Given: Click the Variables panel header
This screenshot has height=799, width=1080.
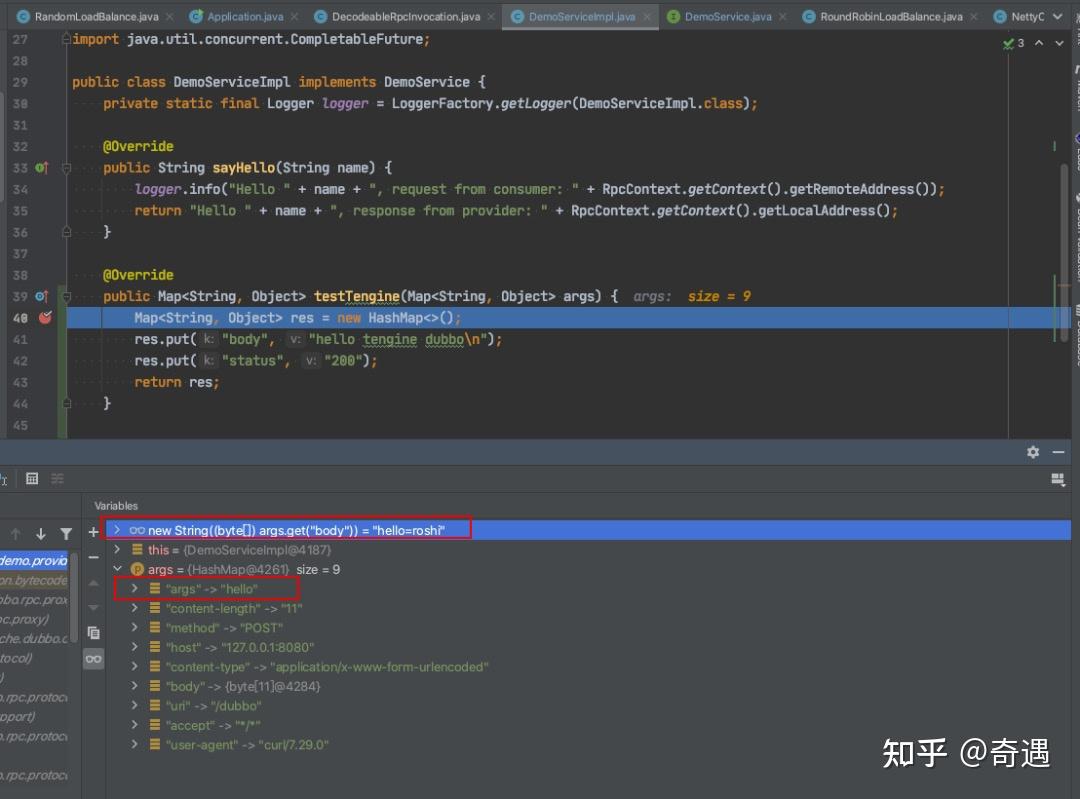Looking at the screenshot, I should pyautogui.click(x=116, y=506).
